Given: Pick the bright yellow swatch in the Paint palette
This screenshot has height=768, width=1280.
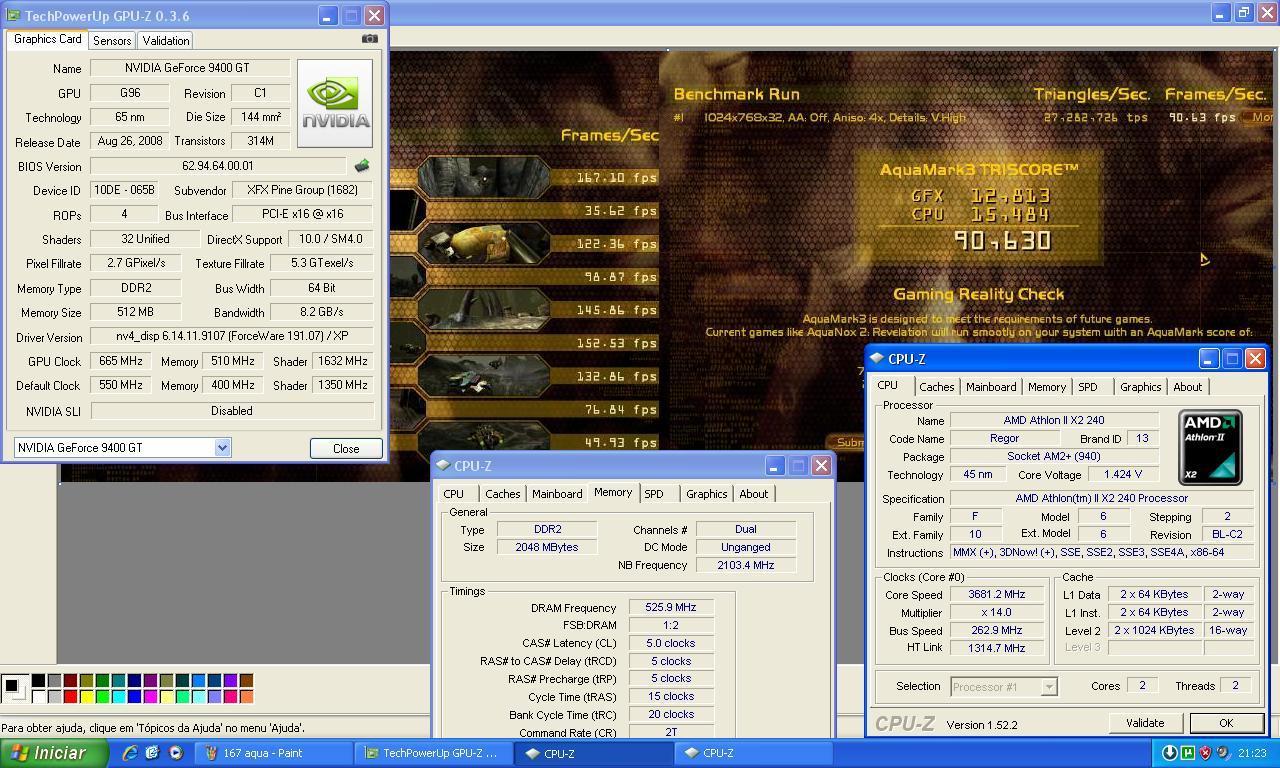Looking at the screenshot, I should click(86, 696).
